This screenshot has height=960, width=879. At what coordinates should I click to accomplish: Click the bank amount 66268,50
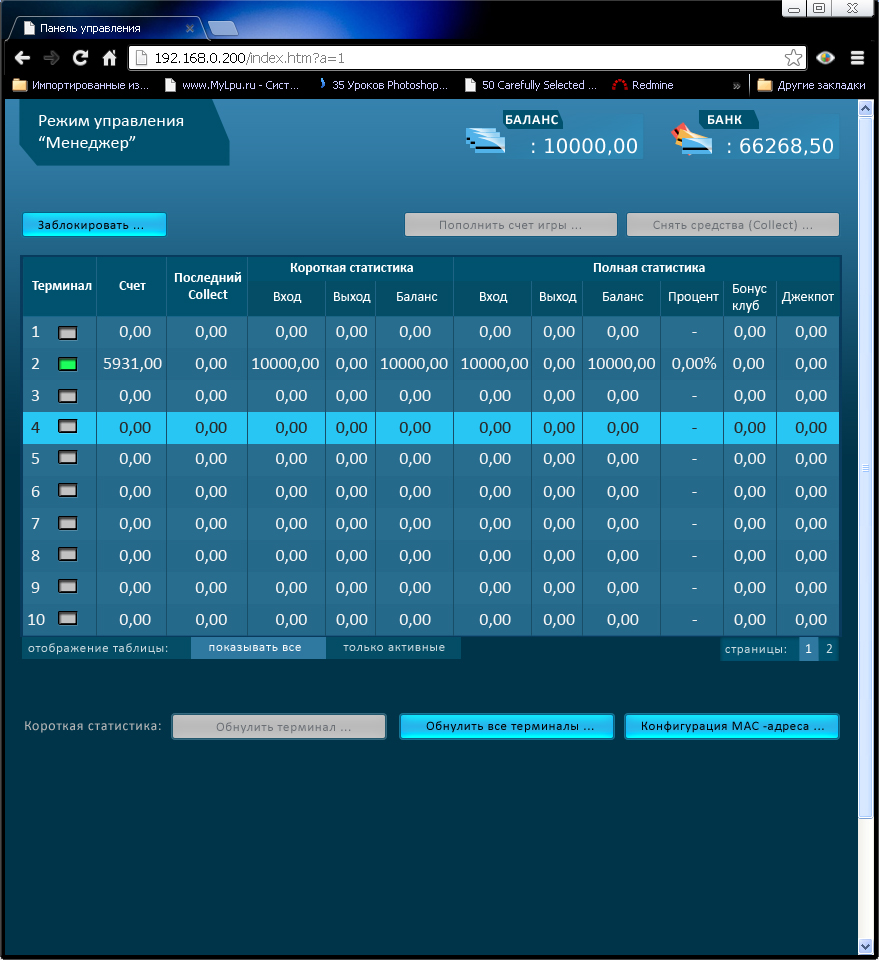tap(786, 146)
